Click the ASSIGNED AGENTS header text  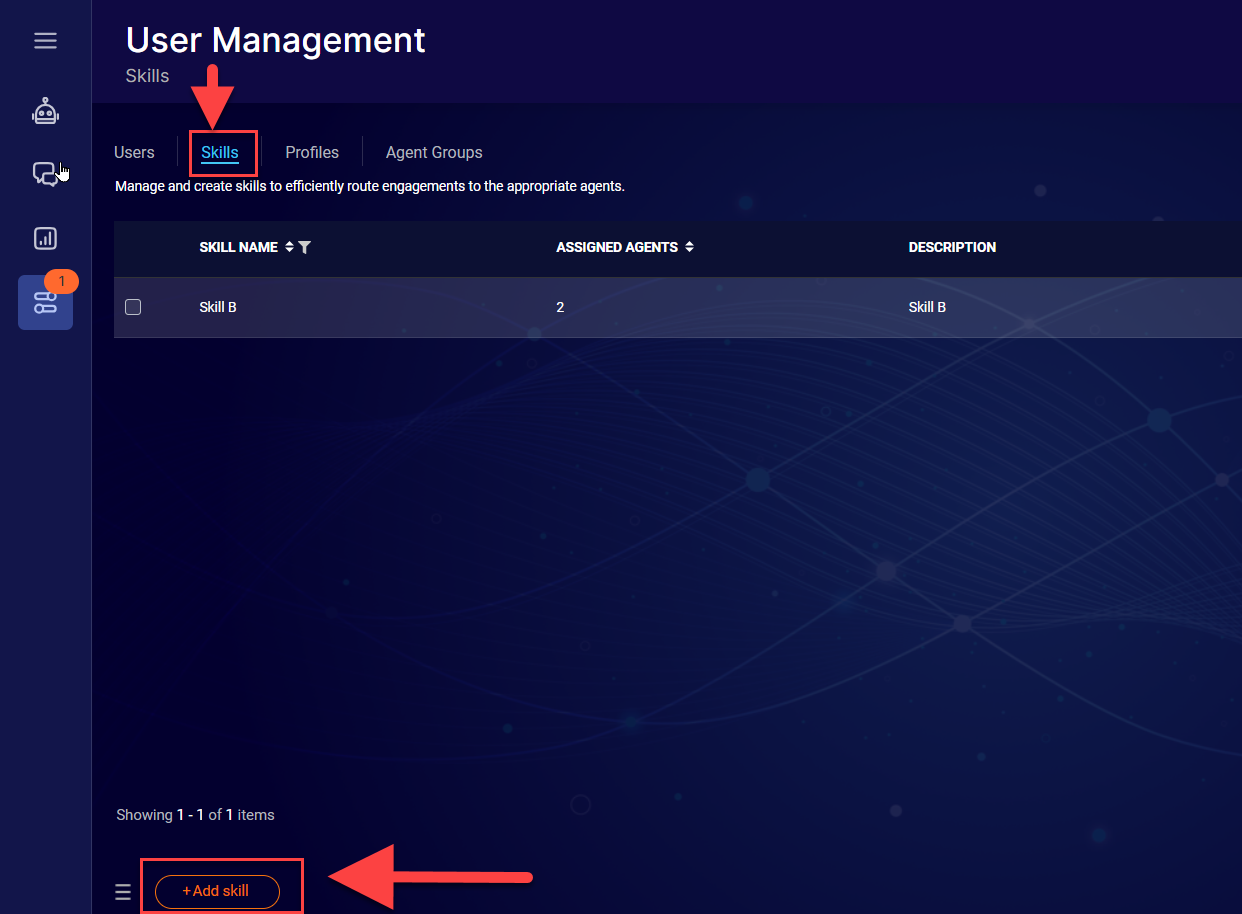tap(617, 247)
